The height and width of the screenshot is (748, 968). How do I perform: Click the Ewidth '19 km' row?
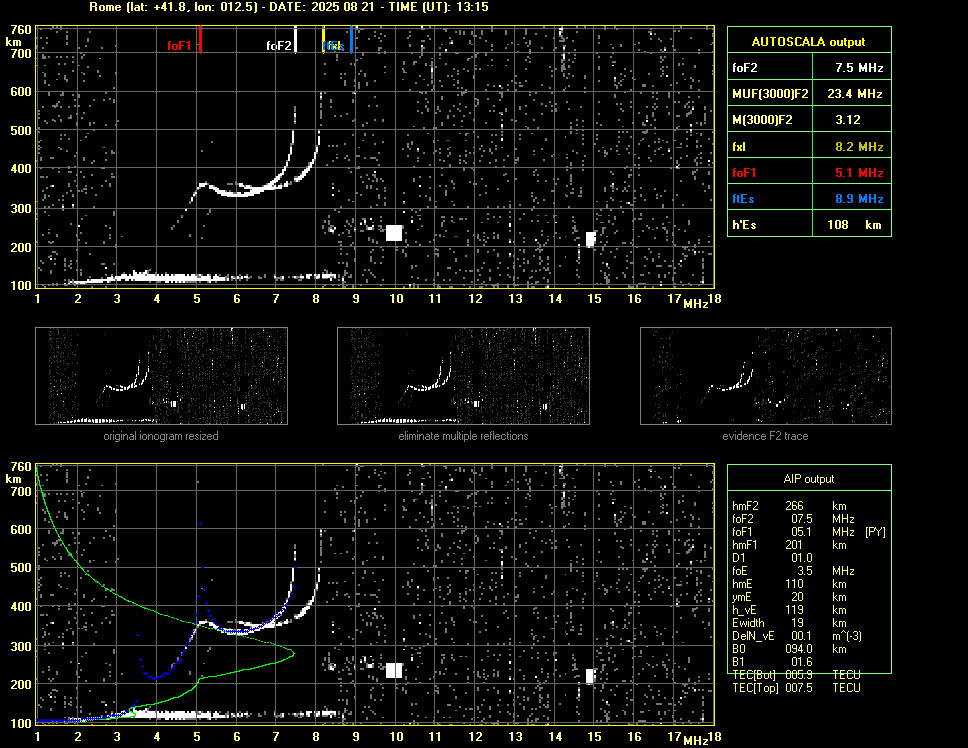coord(789,623)
